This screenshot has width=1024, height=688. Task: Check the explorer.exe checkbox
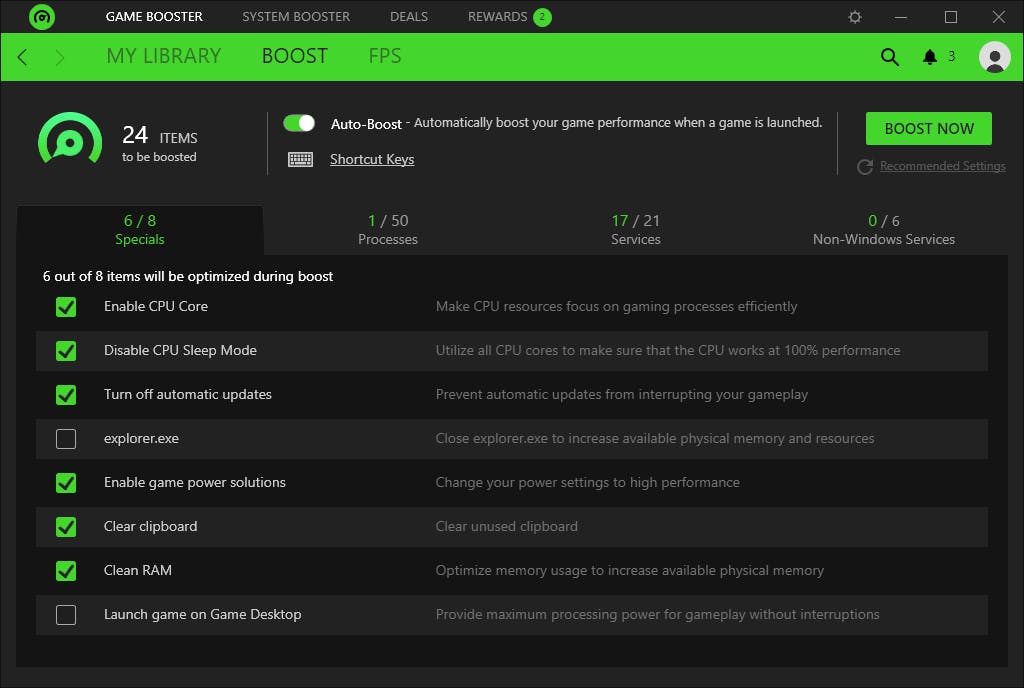[66, 439]
